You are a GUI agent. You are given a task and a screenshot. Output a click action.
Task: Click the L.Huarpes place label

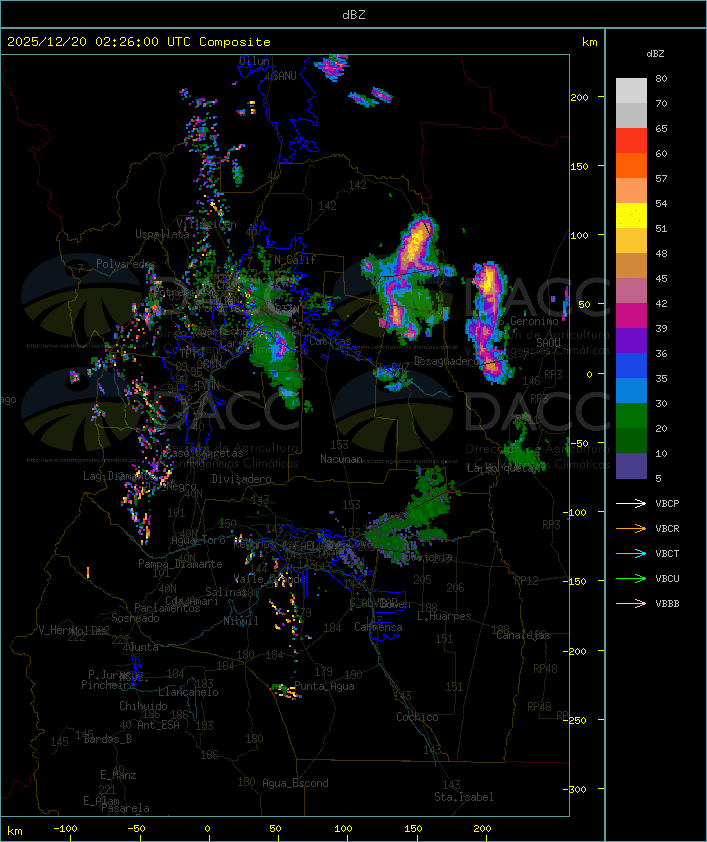pyautogui.click(x=444, y=616)
